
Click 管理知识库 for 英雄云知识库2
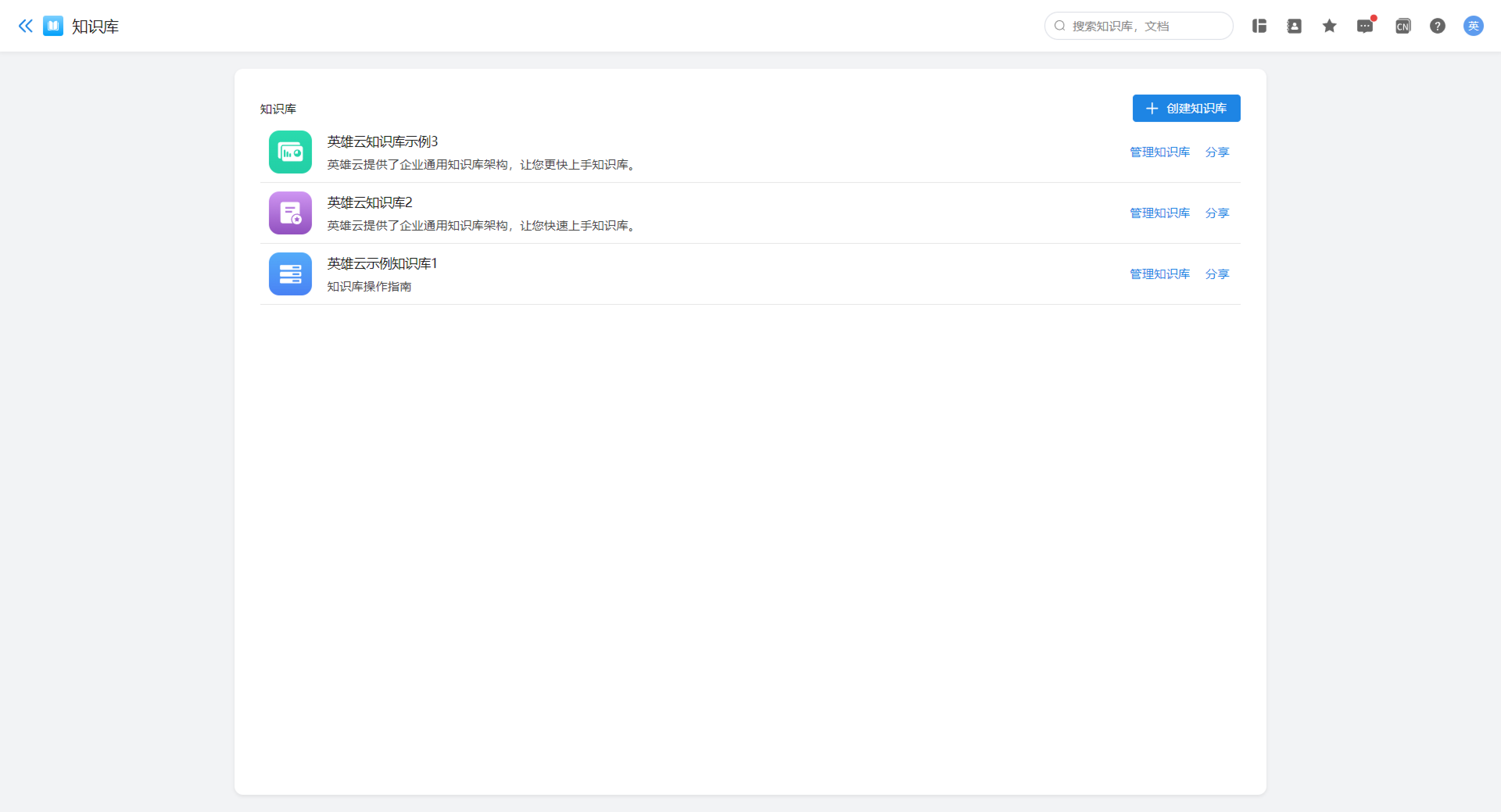1159,213
